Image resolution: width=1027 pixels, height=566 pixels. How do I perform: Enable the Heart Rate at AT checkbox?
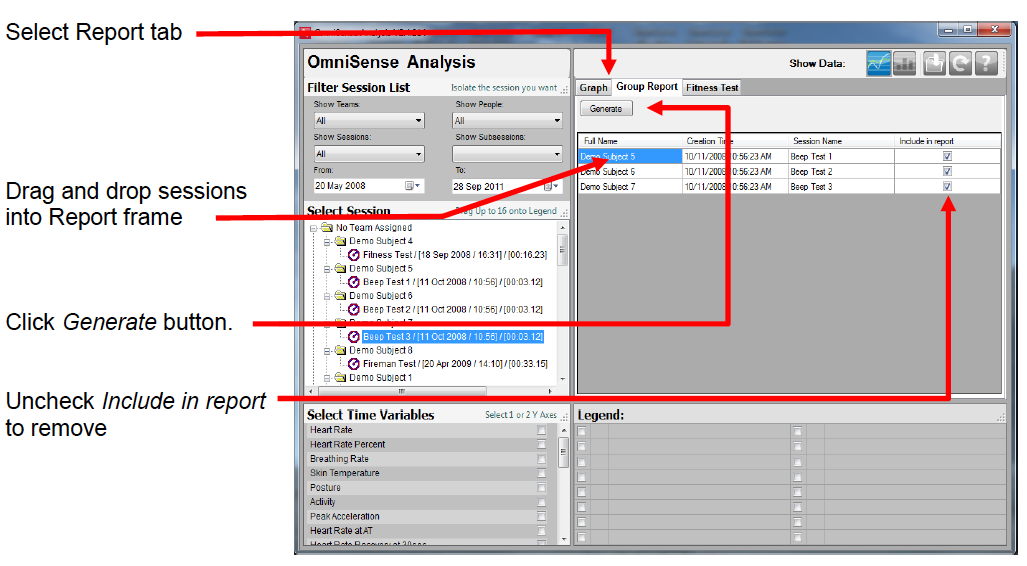point(541,531)
